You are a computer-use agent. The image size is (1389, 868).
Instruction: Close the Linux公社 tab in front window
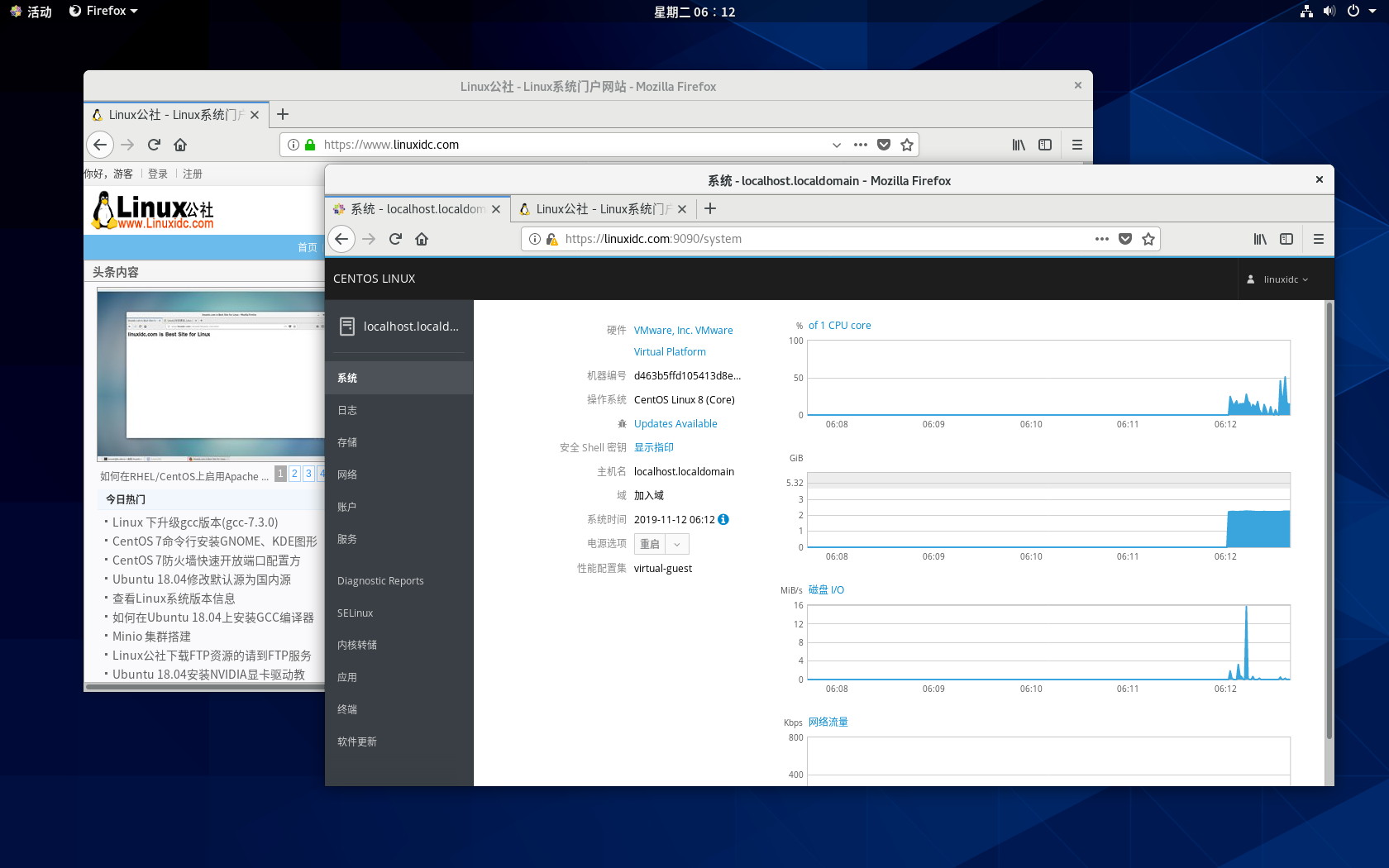click(682, 209)
